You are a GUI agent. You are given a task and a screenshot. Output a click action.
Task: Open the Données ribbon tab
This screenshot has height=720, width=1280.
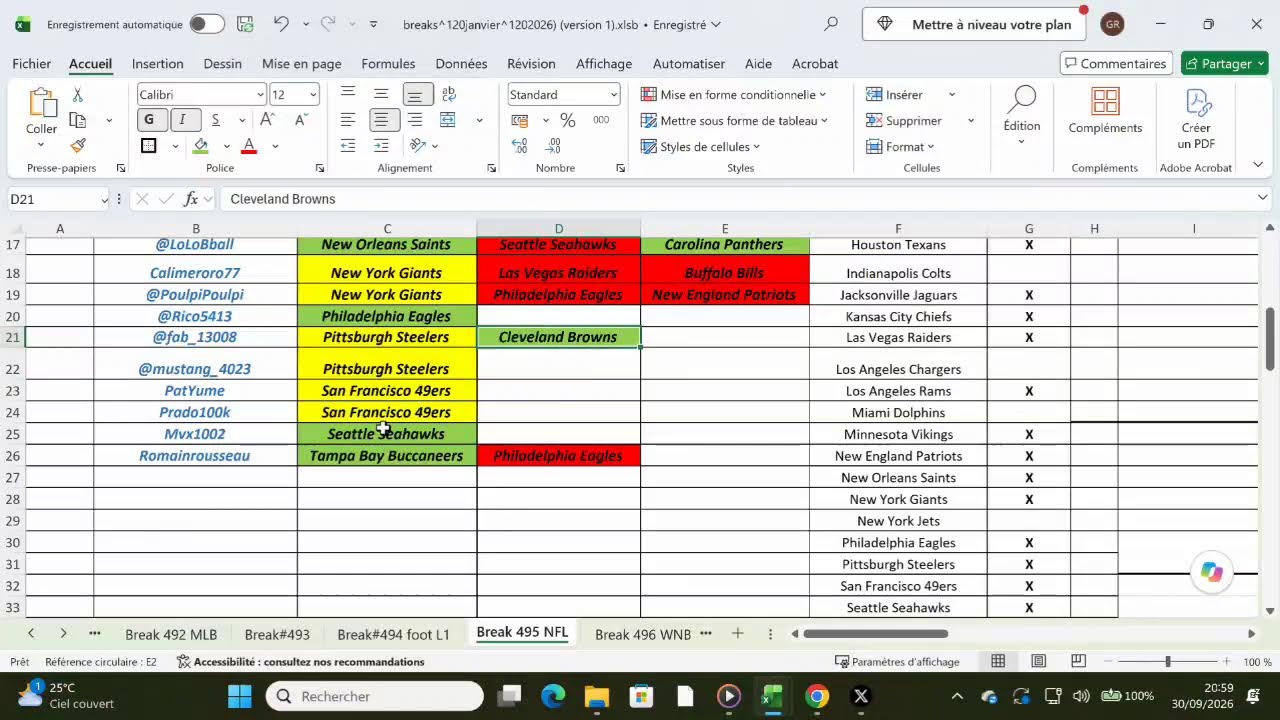pos(461,63)
